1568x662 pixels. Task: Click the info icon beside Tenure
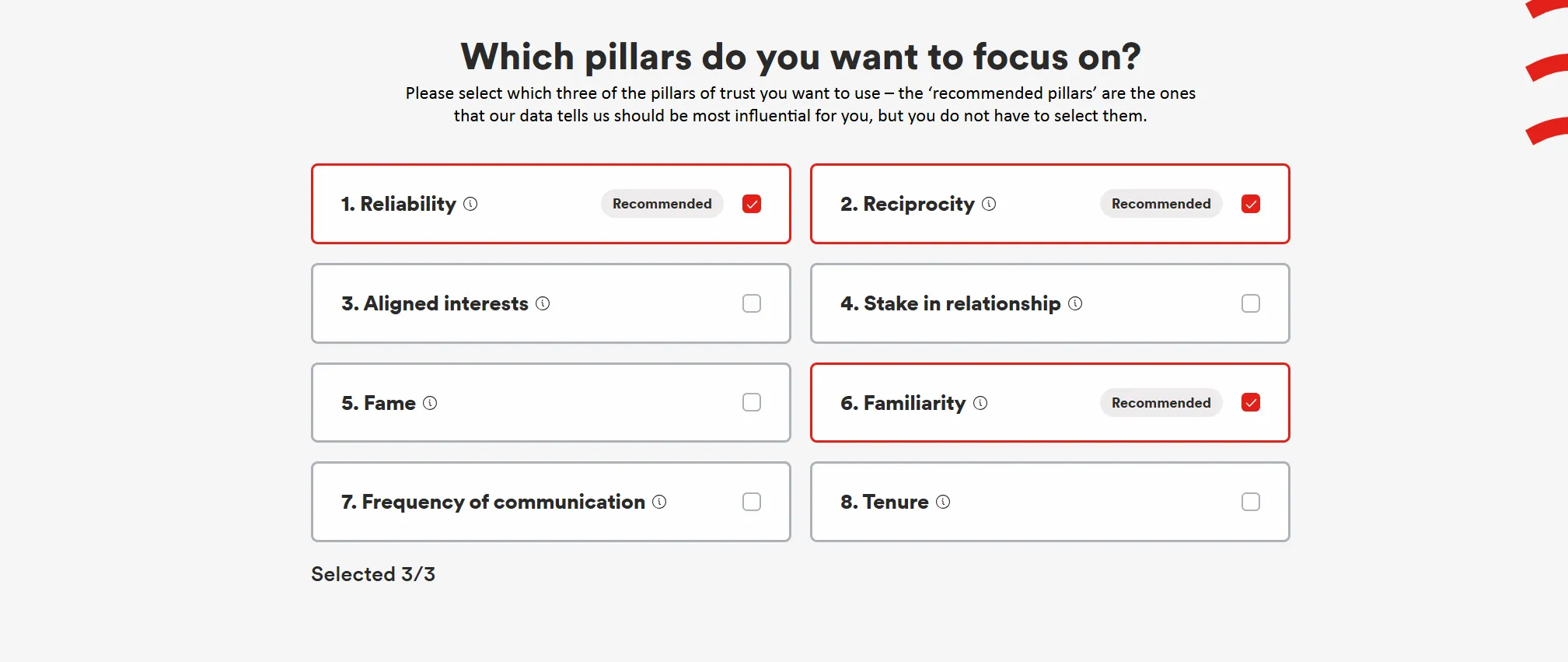tap(943, 502)
